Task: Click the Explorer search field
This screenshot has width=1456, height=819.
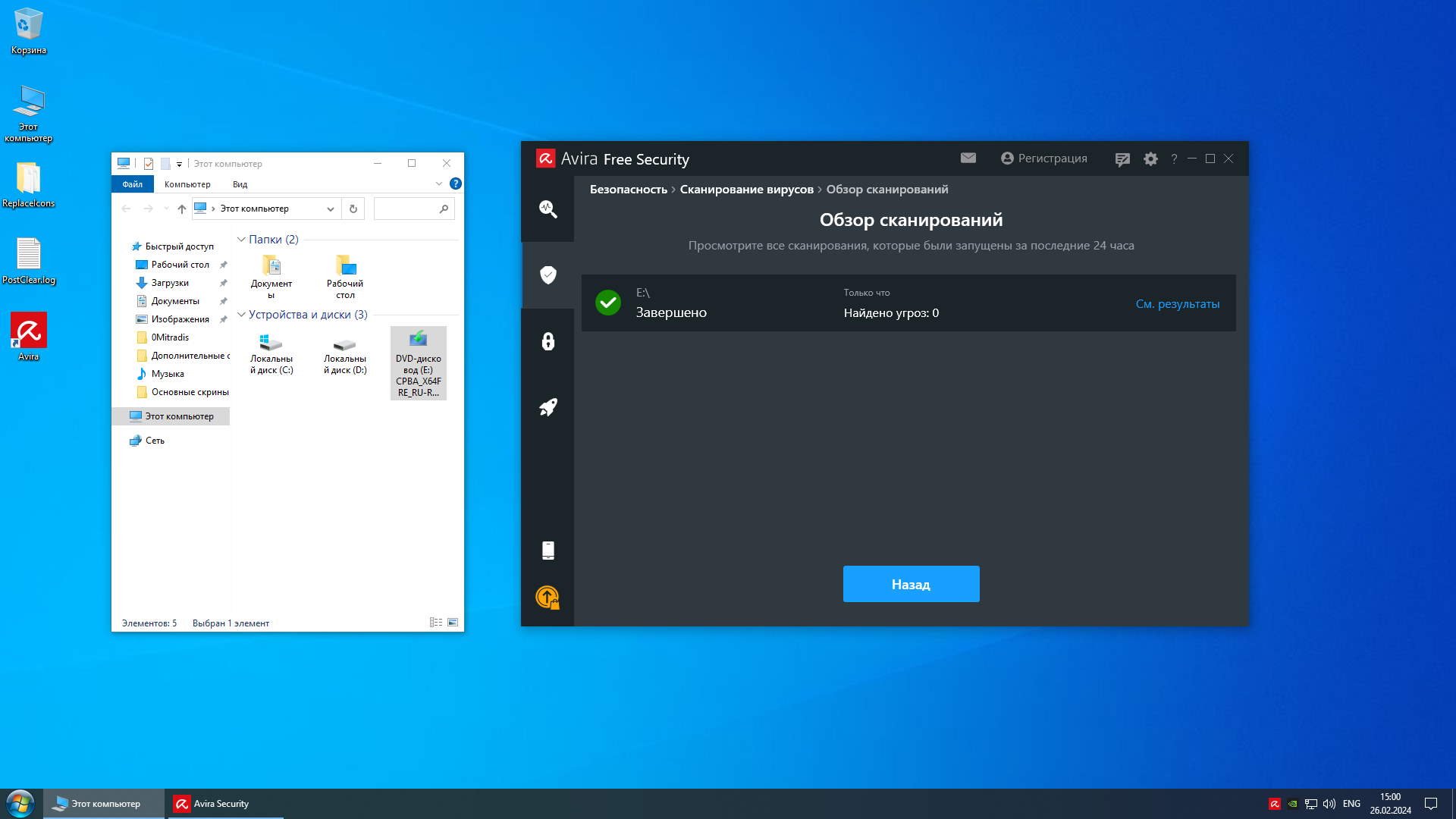Action: point(406,209)
